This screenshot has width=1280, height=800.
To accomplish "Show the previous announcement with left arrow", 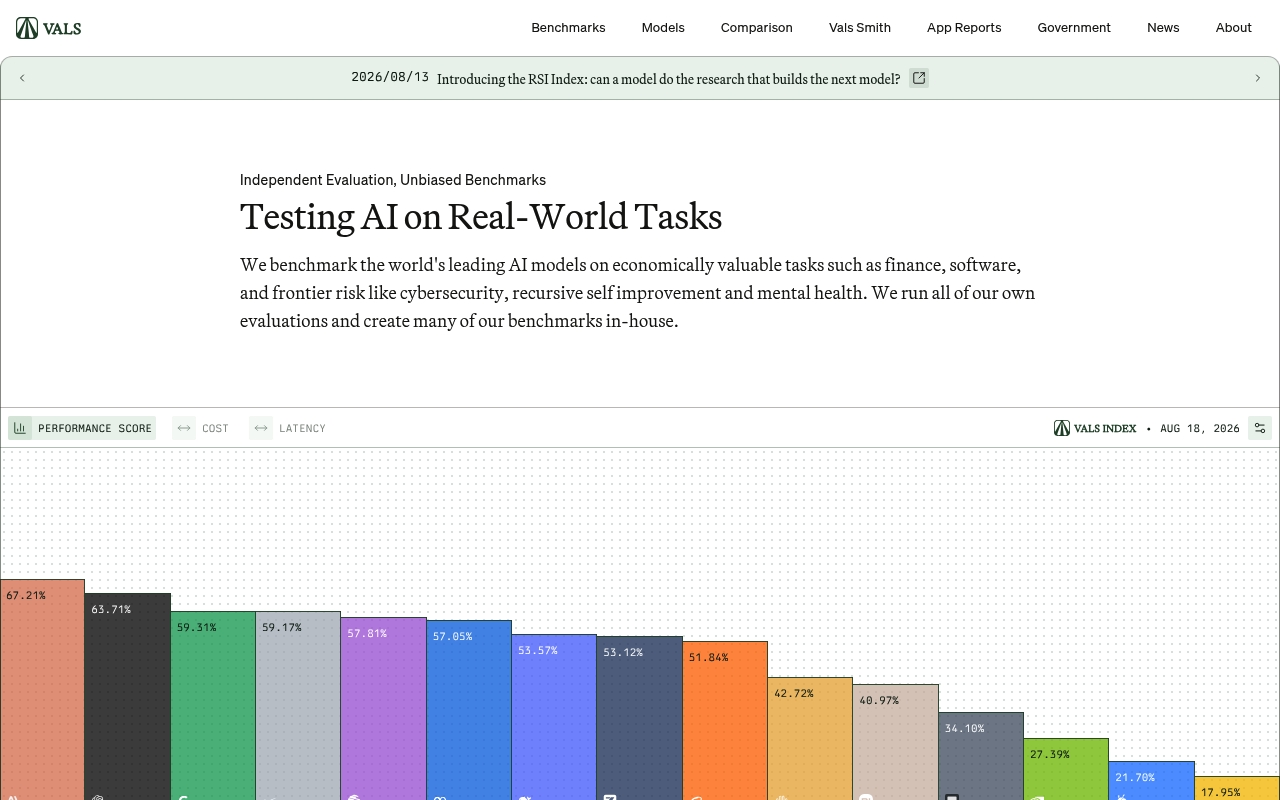I will [x=22, y=78].
